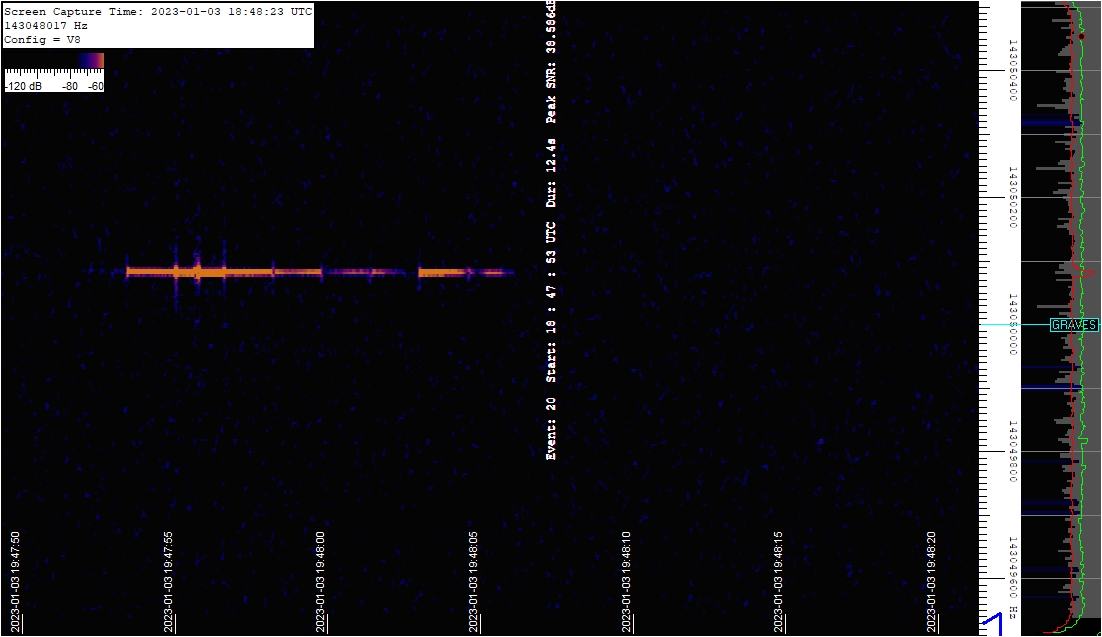Click the red signal spike beside echo frequency
This screenshot has width=1102, height=637.
(x=1086, y=273)
